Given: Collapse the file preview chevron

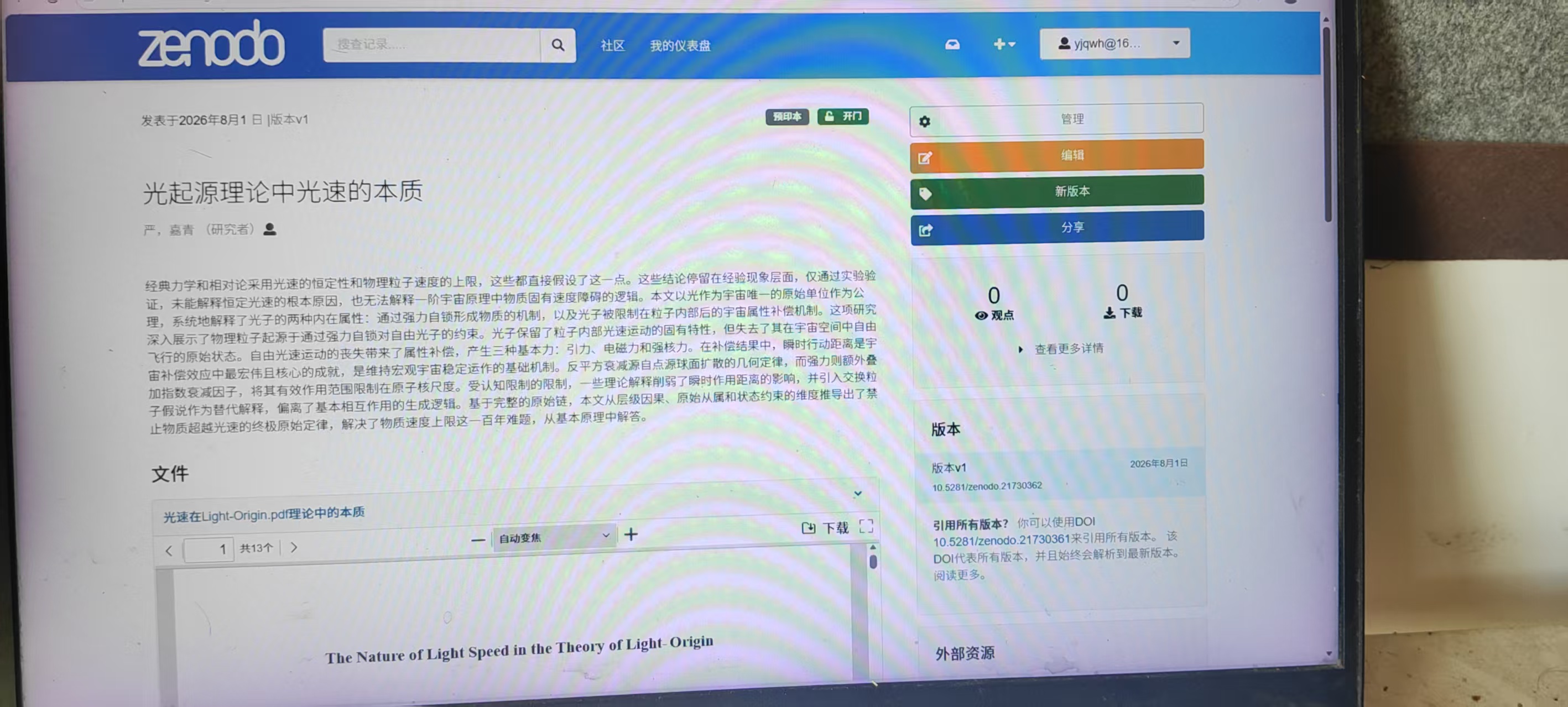Looking at the screenshot, I should [858, 494].
